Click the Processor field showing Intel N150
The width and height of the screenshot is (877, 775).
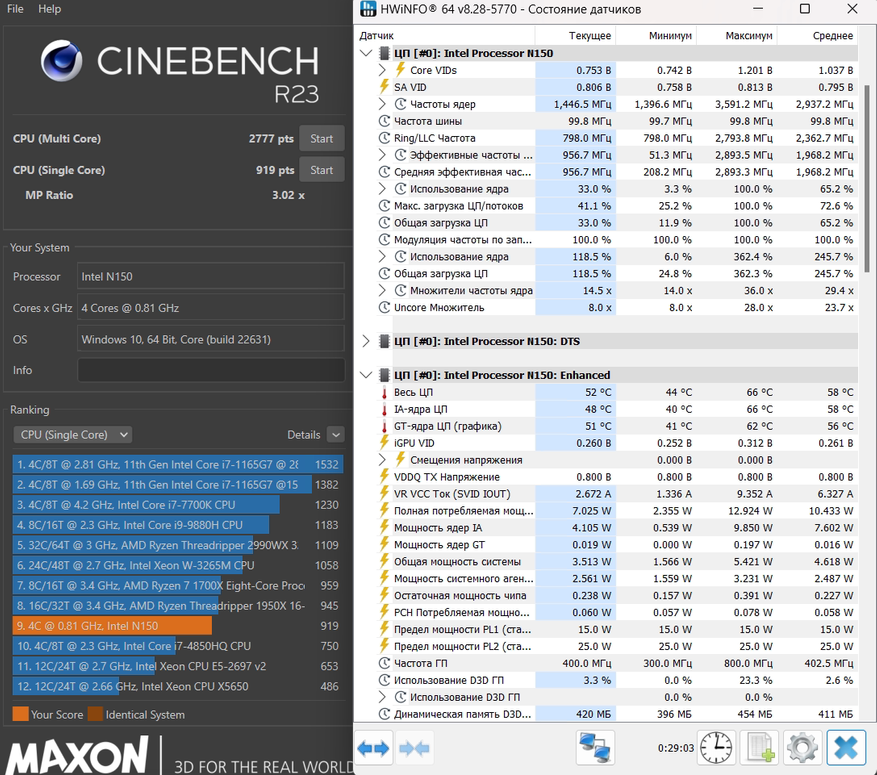coord(211,276)
